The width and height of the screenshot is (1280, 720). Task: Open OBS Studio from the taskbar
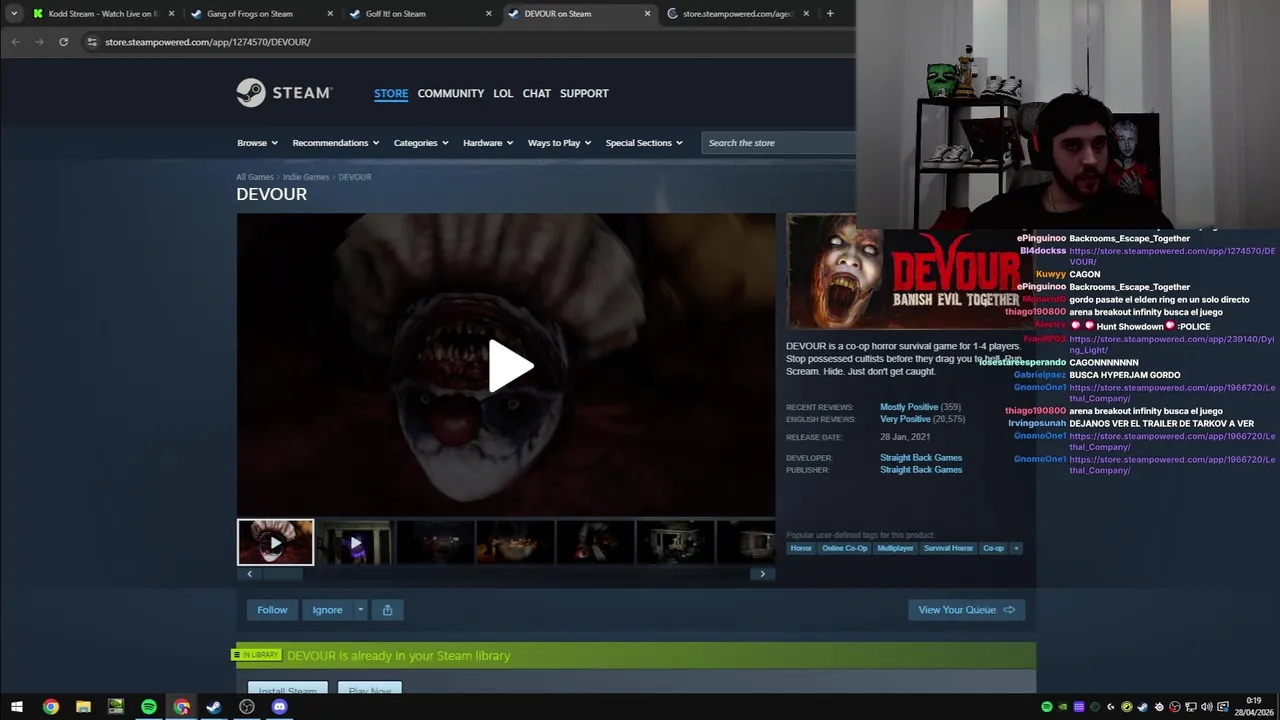[x=247, y=707]
